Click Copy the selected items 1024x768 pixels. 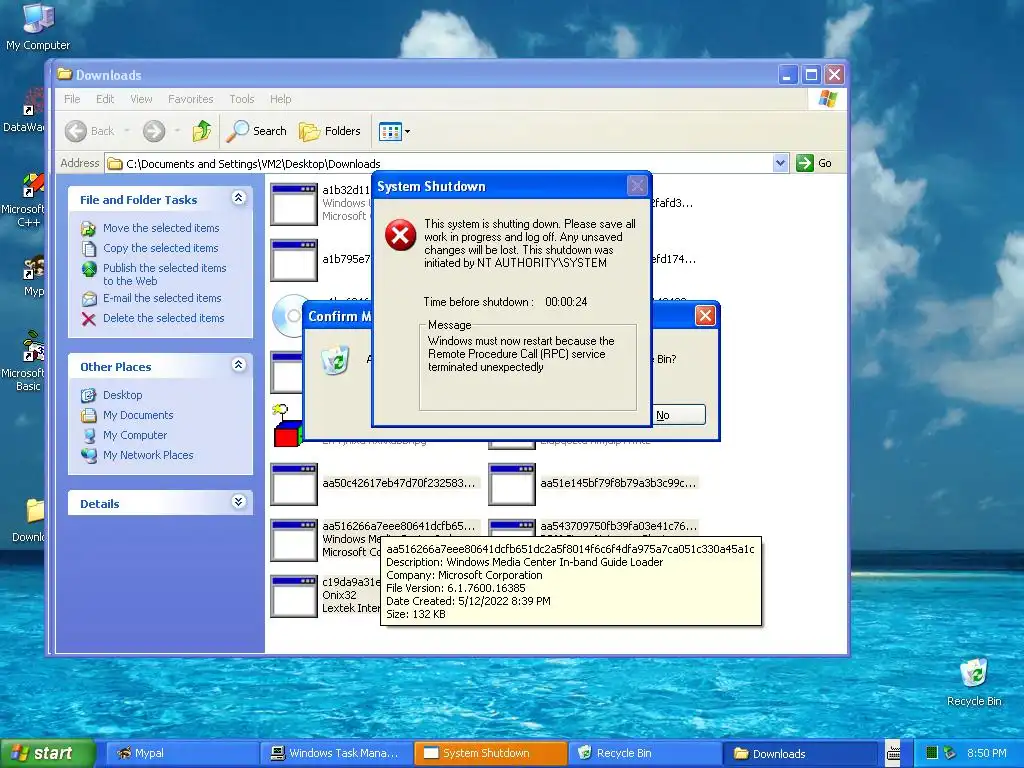[161, 248]
